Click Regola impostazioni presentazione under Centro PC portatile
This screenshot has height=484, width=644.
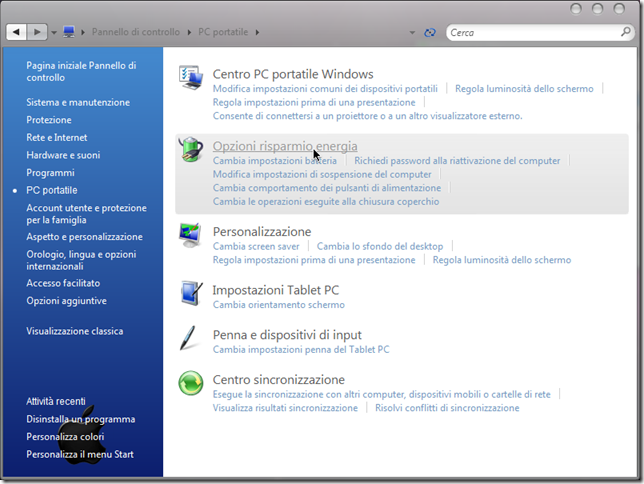tap(314, 102)
